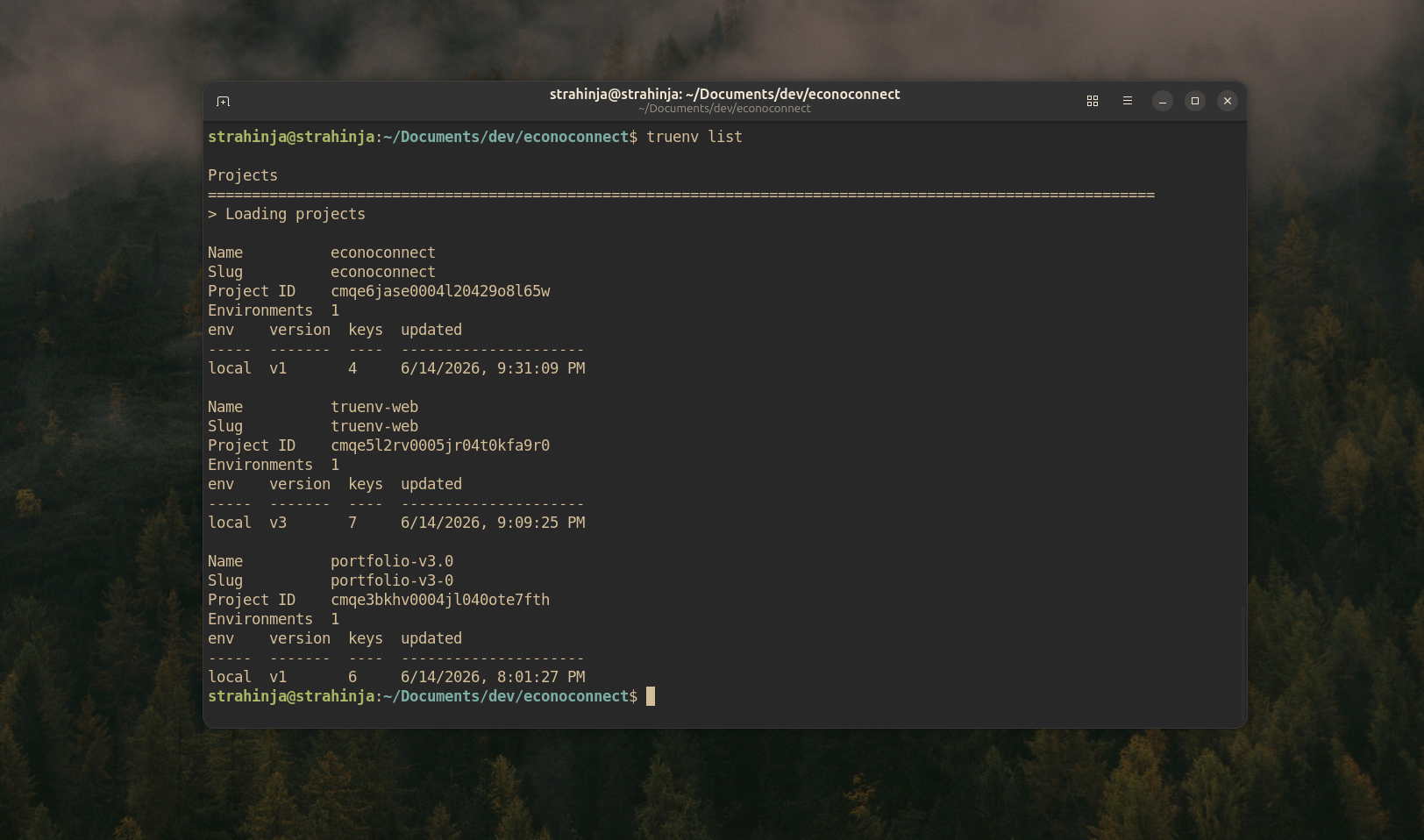The width and height of the screenshot is (1424, 840).
Task: Click keys count 4 in econoconnect row
Action: click(352, 368)
